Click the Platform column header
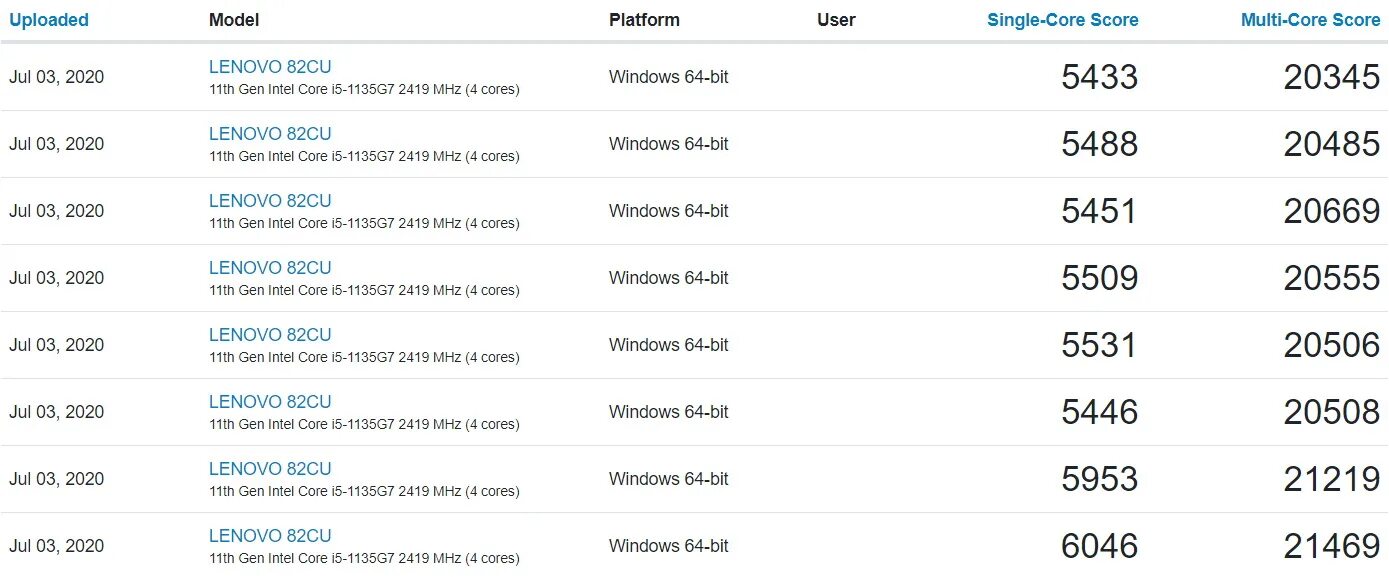 644,20
